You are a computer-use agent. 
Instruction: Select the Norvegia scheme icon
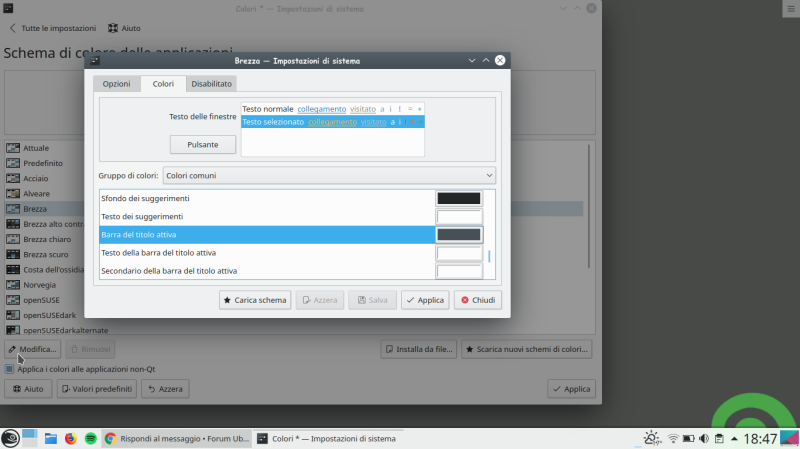click(x=13, y=285)
